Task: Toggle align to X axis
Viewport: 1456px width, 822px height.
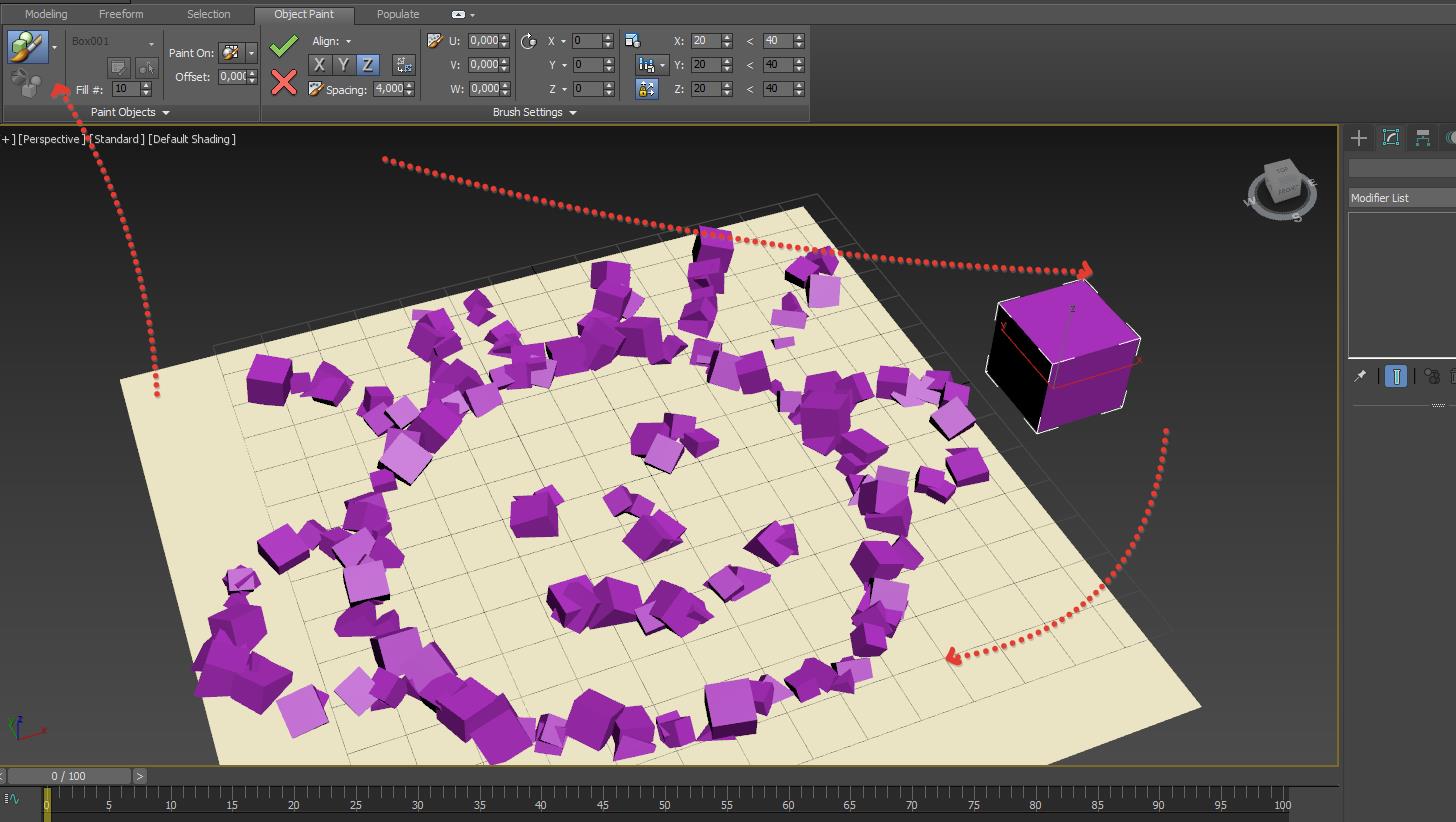Action: click(319, 65)
